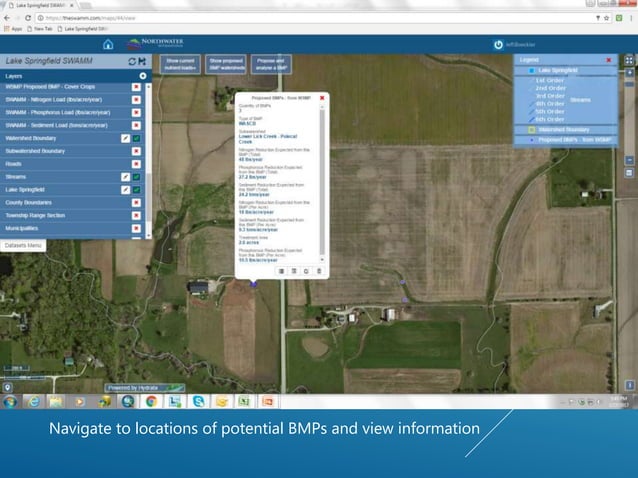Open Internet Explorer from the taskbar
Screen dimensions: 638x478
33,401
